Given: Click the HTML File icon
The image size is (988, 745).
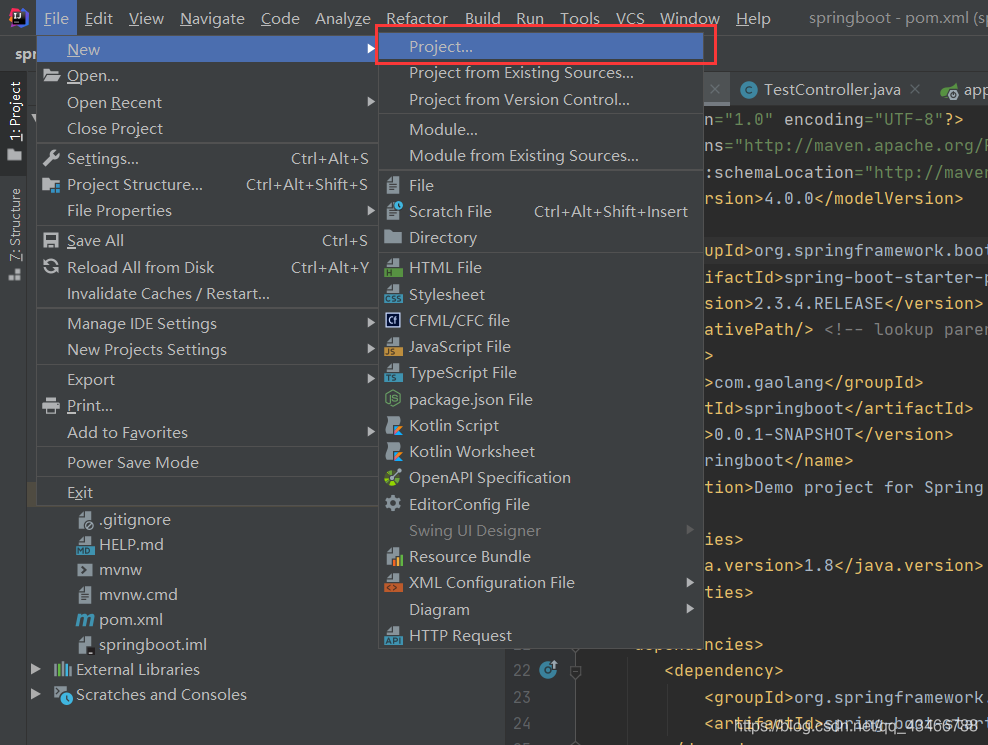Looking at the screenshot, I should 393,268.
